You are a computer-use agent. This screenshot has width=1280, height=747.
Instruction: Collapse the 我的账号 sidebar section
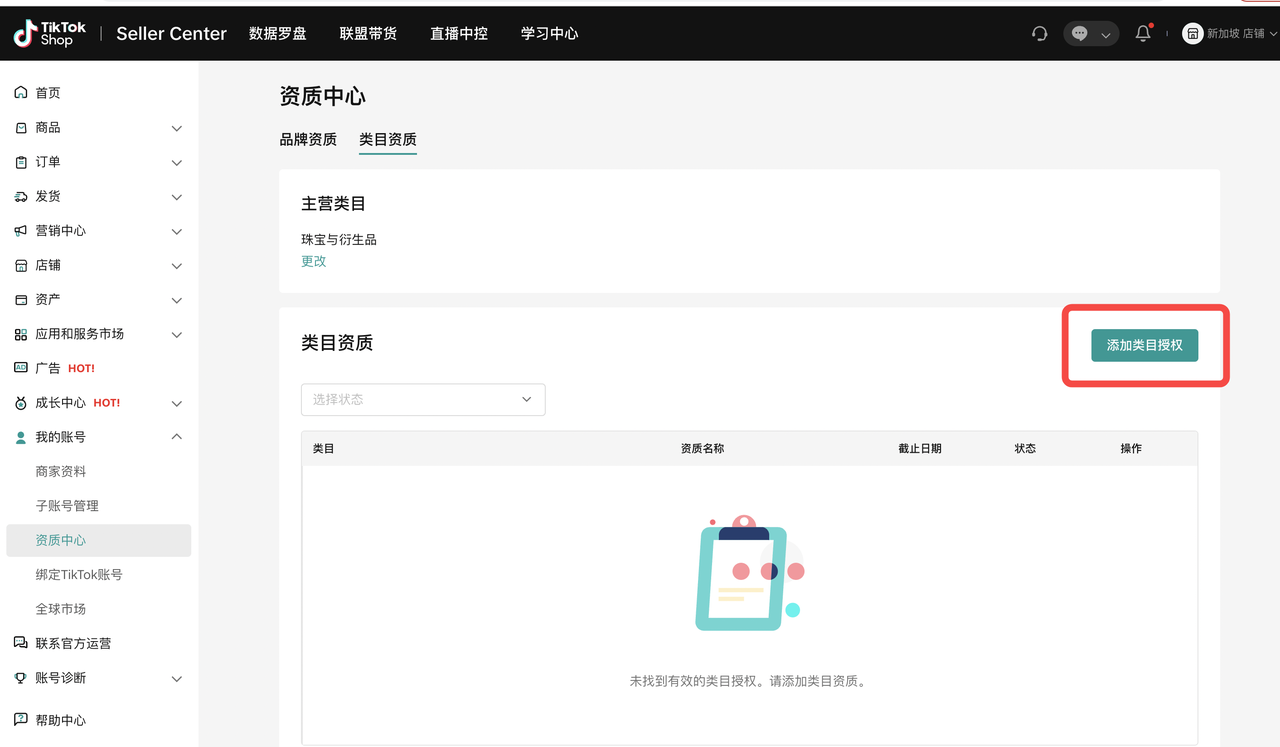(176, 436)
